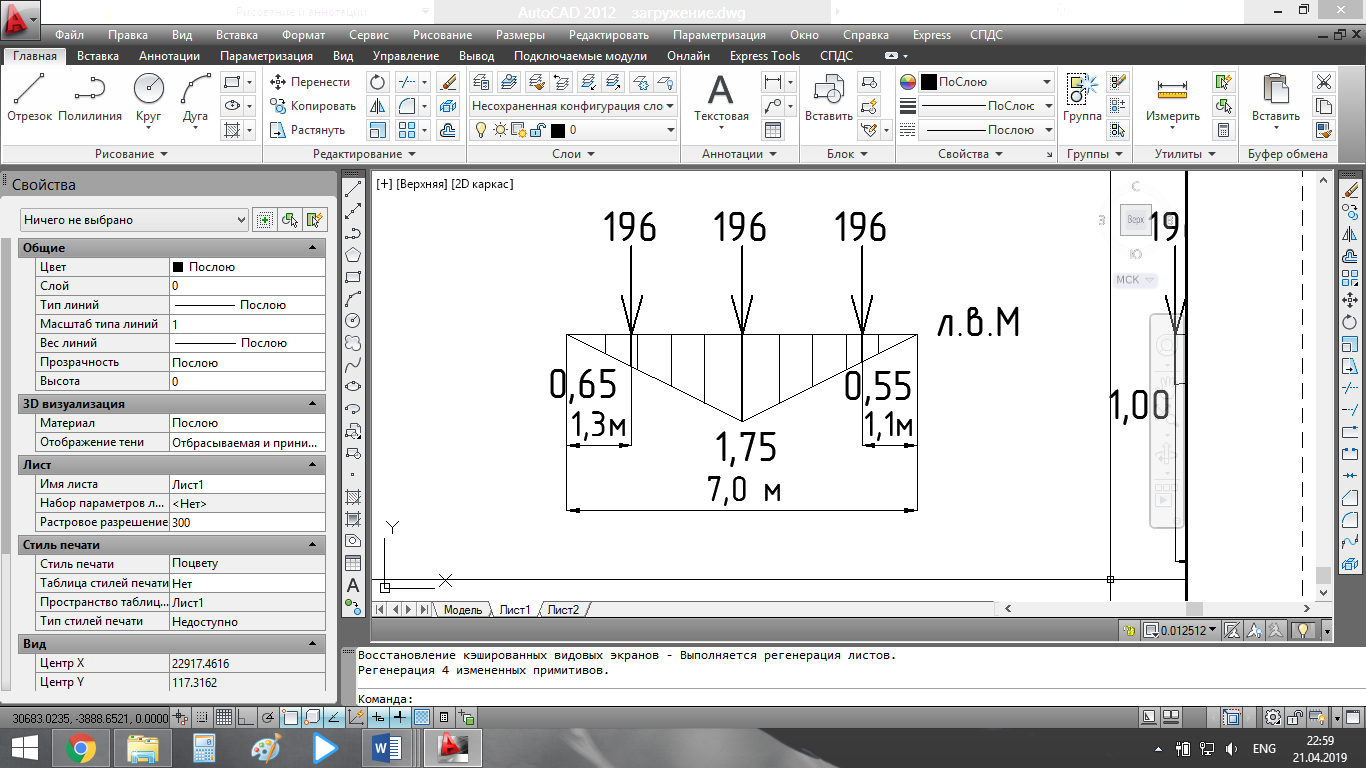The image size is (1366, 768).
Task: Toggle ortho mode in status bar
Action: click(x=246, y=717)
